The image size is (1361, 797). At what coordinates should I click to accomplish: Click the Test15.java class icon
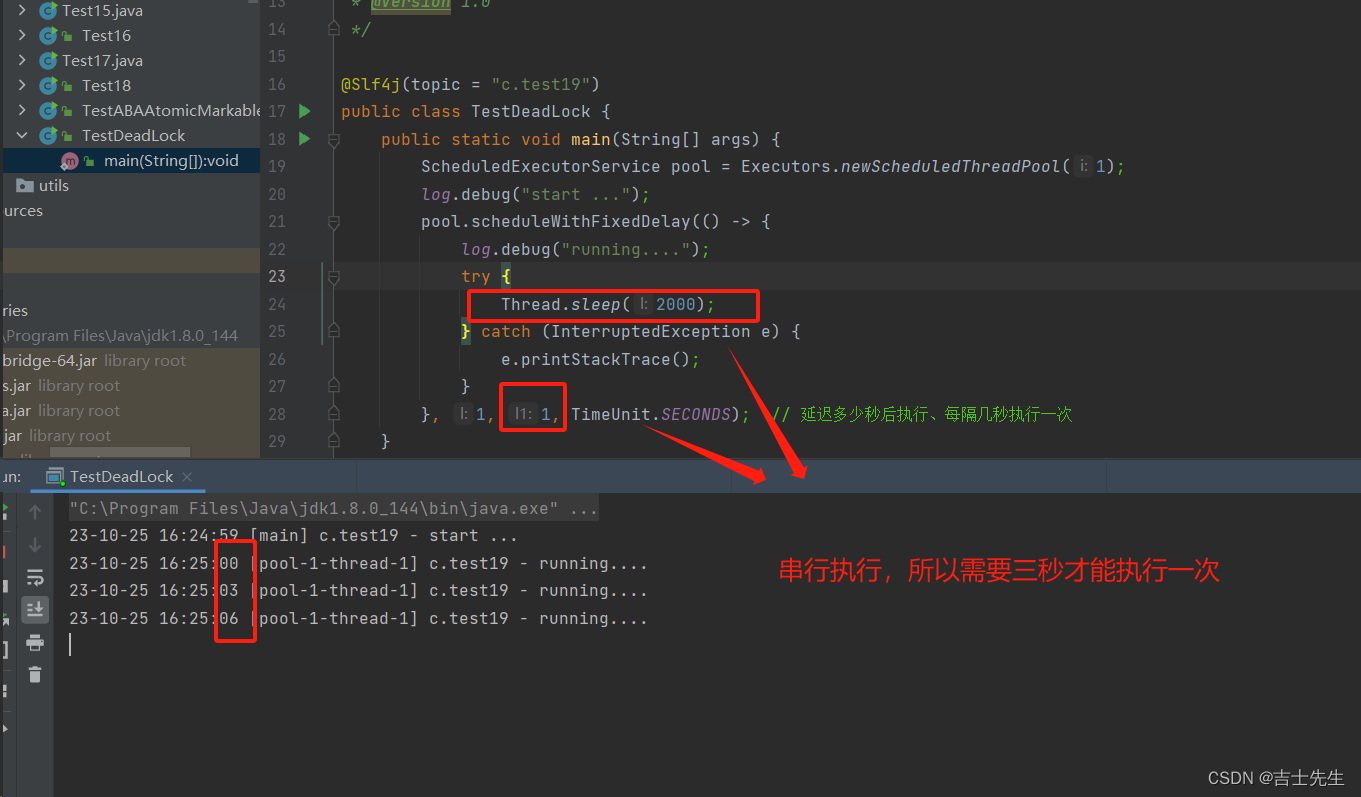pos(48,11)
